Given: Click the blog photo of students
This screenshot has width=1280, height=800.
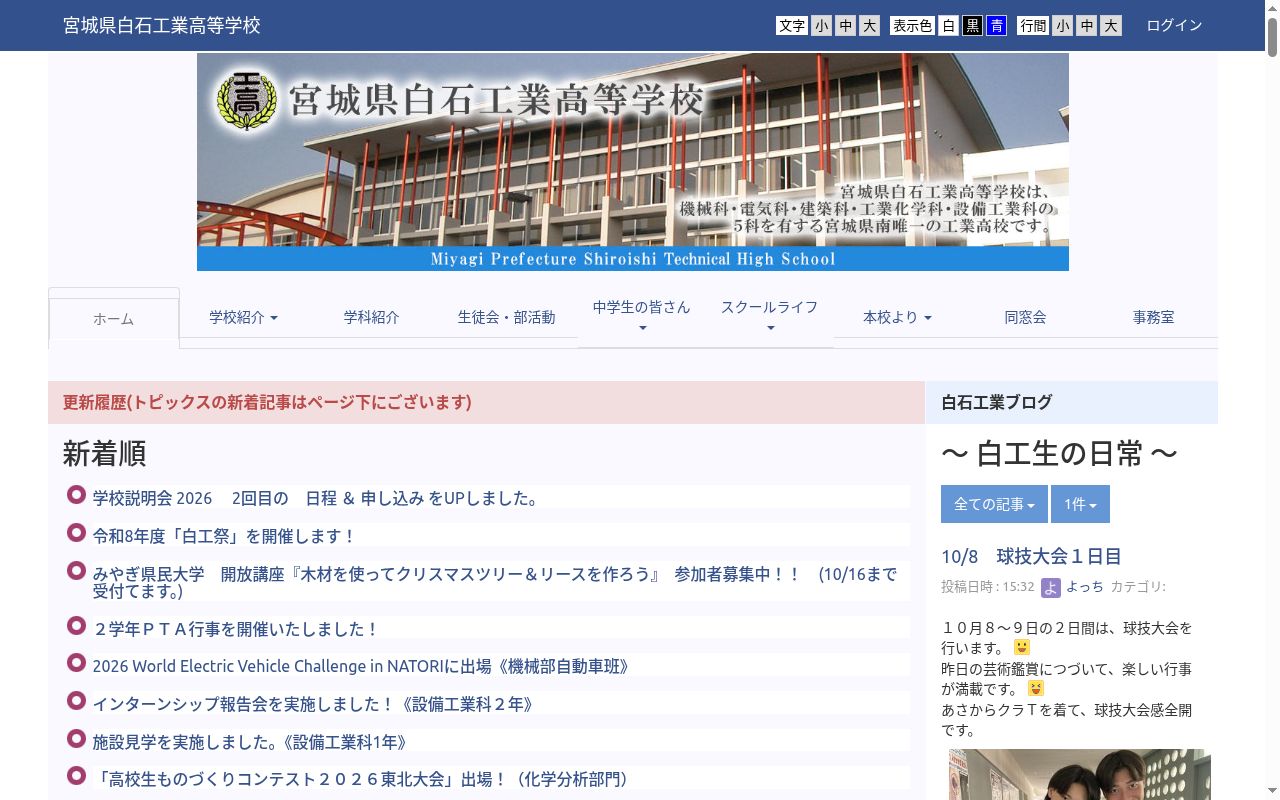Looking at the screenshot, I should (x=1080, y=774).
